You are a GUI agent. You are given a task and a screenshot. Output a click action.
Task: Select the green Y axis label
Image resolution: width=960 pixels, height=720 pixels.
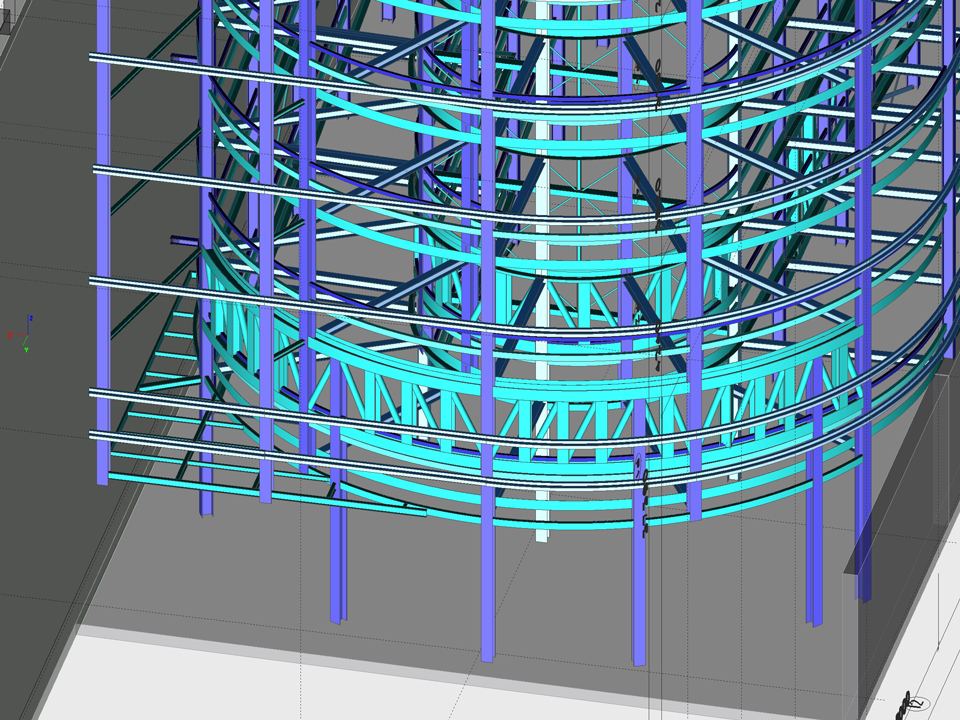tap(26, 349)
